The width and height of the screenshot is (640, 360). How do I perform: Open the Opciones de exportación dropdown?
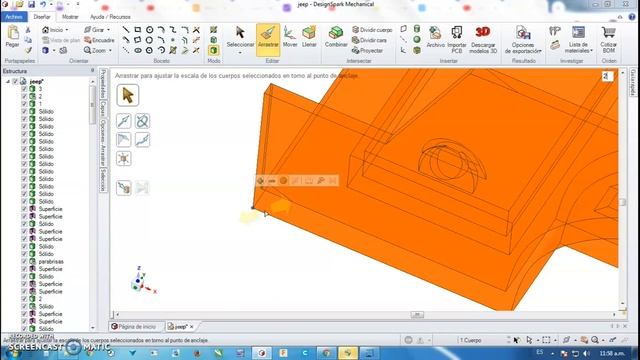[x=523, y=40]
